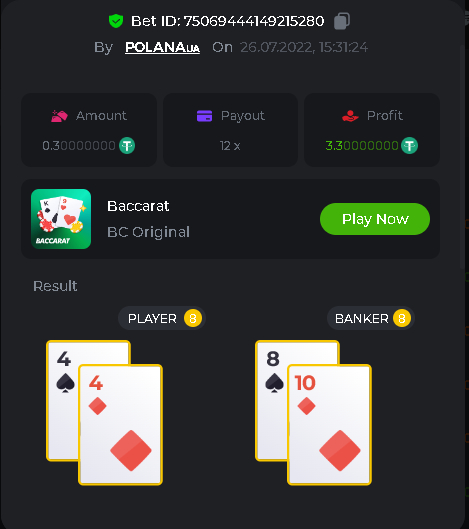
Task: Copy the Bet ID to clipboard
Action: click(x=342, y=21)
